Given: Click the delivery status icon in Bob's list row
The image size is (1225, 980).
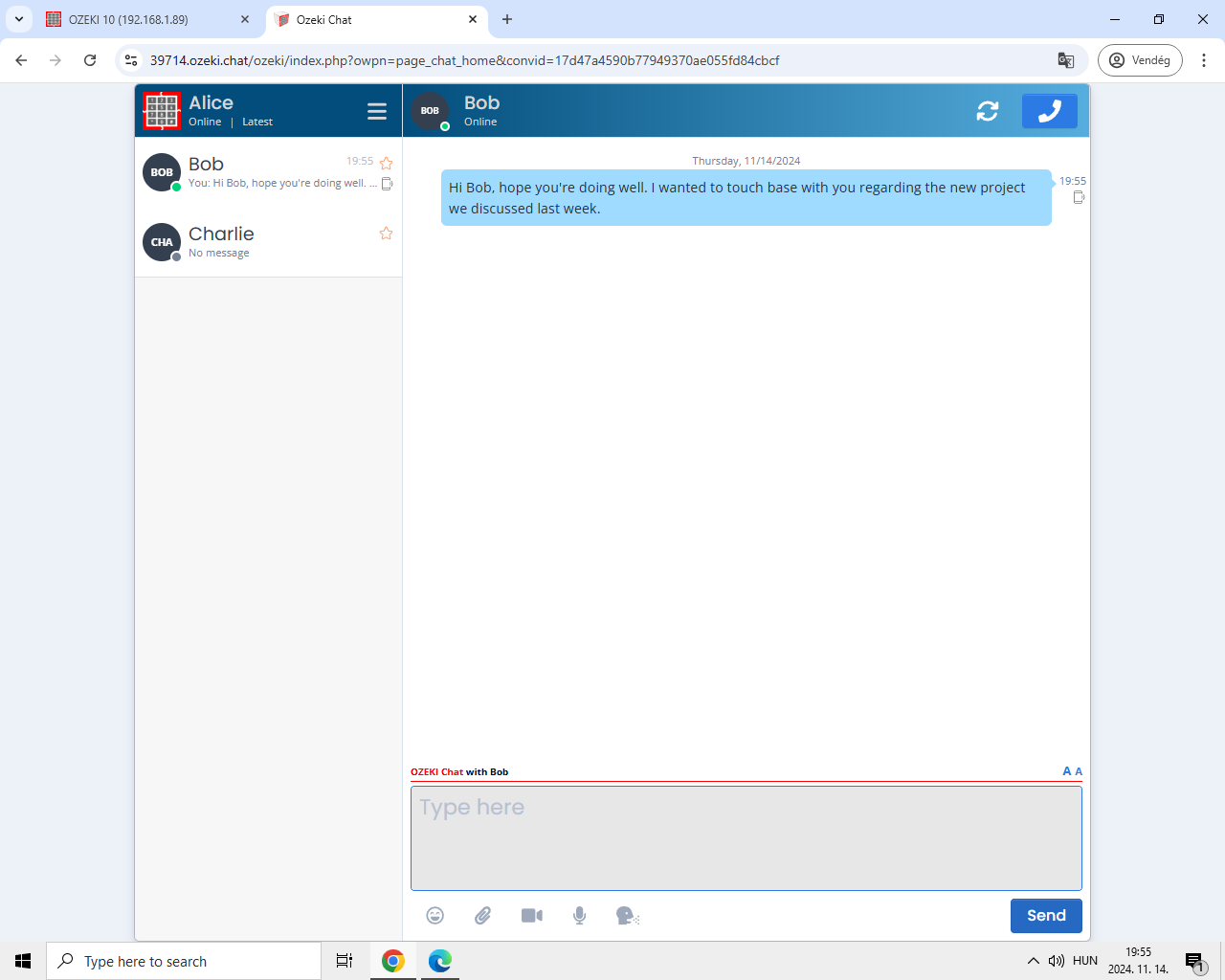Looking at the screenshot, I should tap(387, 184).
